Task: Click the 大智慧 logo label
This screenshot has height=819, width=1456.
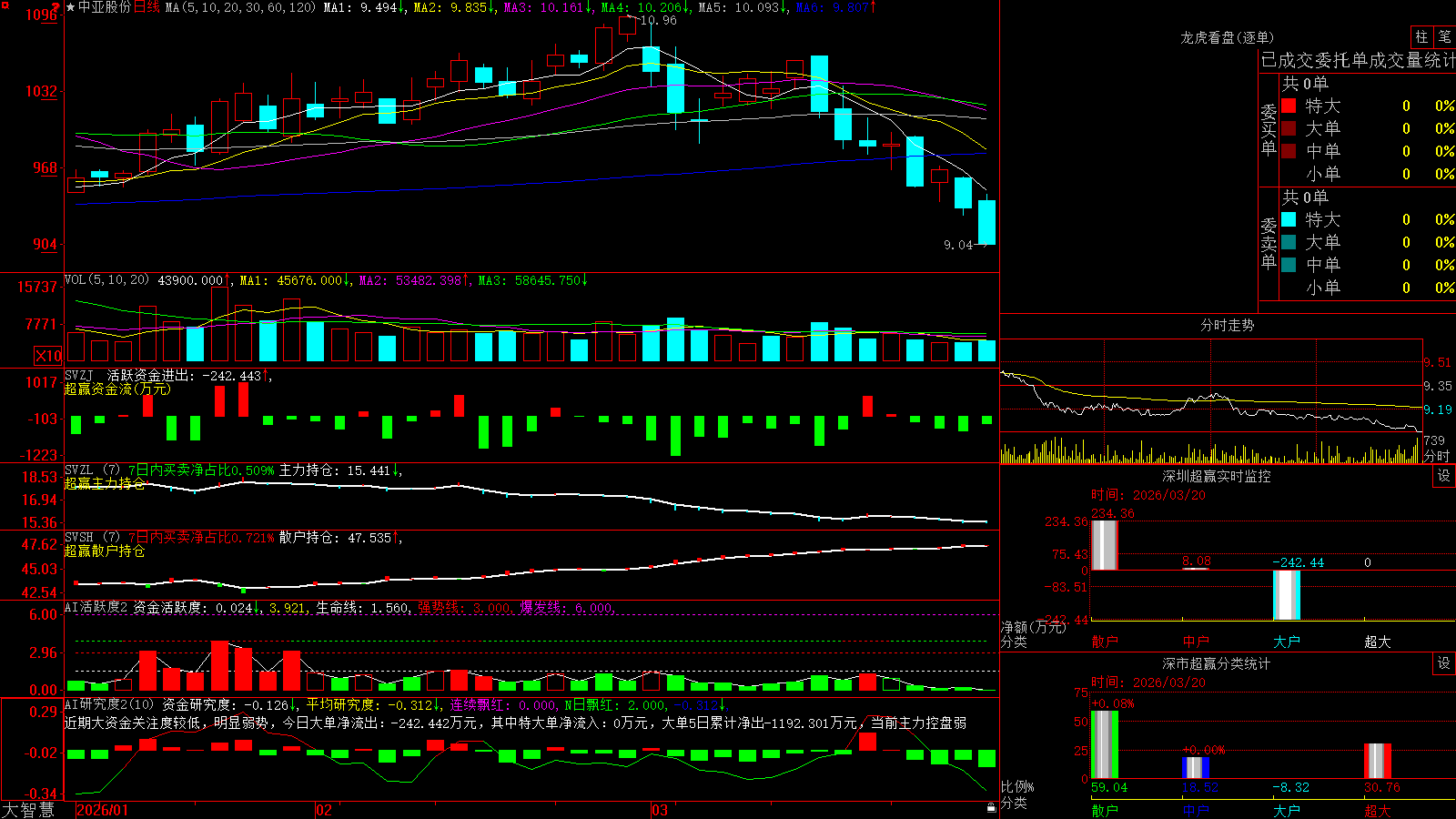Action: click(x=28, y=810)
